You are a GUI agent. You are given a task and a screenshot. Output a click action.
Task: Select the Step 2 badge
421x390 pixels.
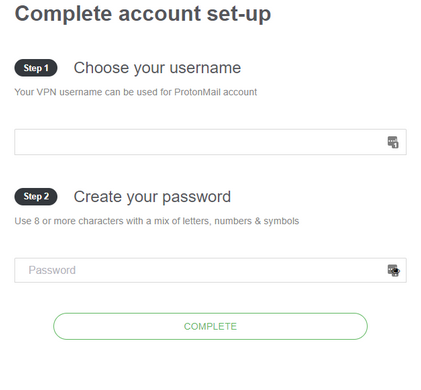click(x=36, y=197)
